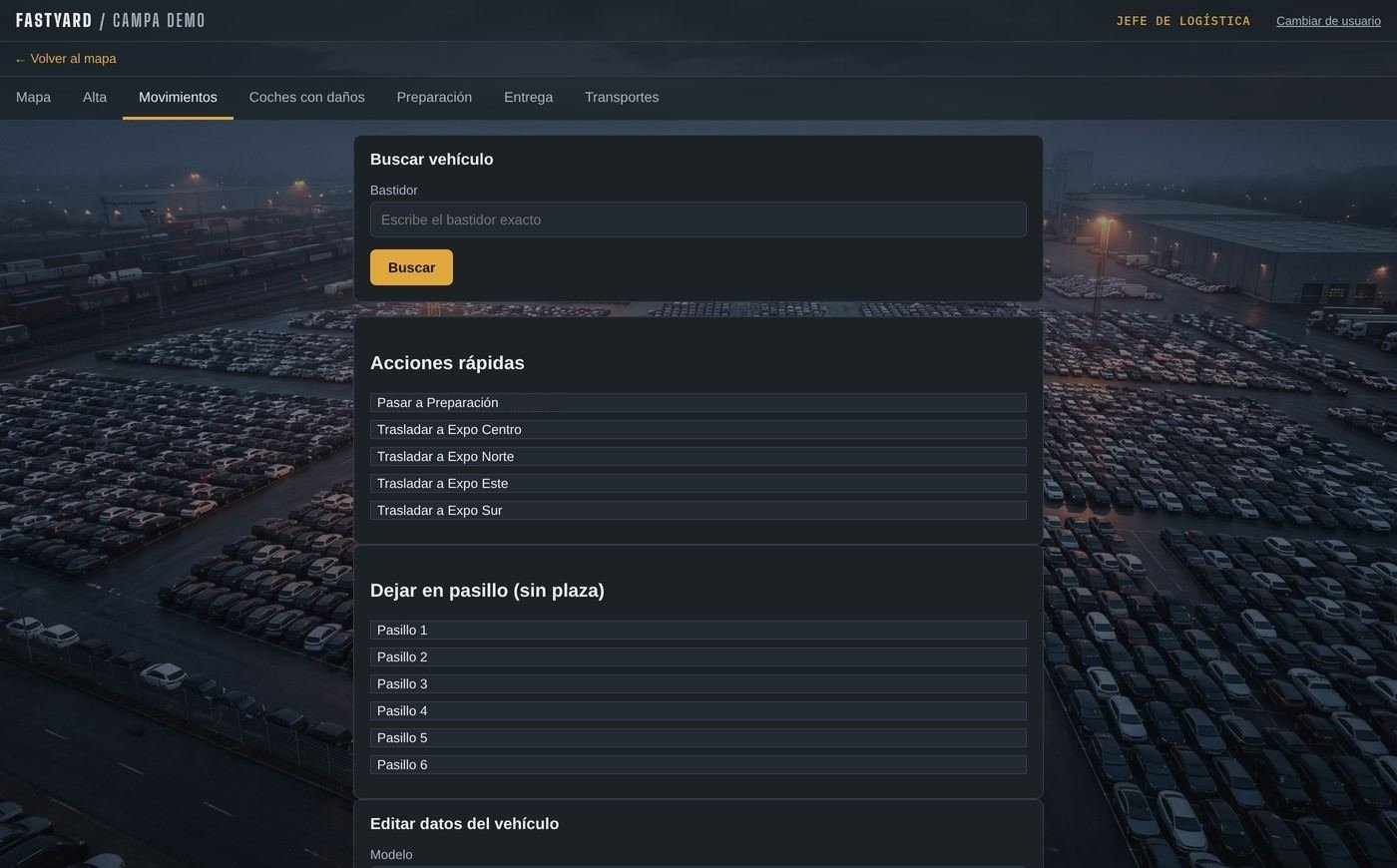
Task: Leave vehicle in Pasillo 6
Action: pyautogui.click(x=698, y=765)
